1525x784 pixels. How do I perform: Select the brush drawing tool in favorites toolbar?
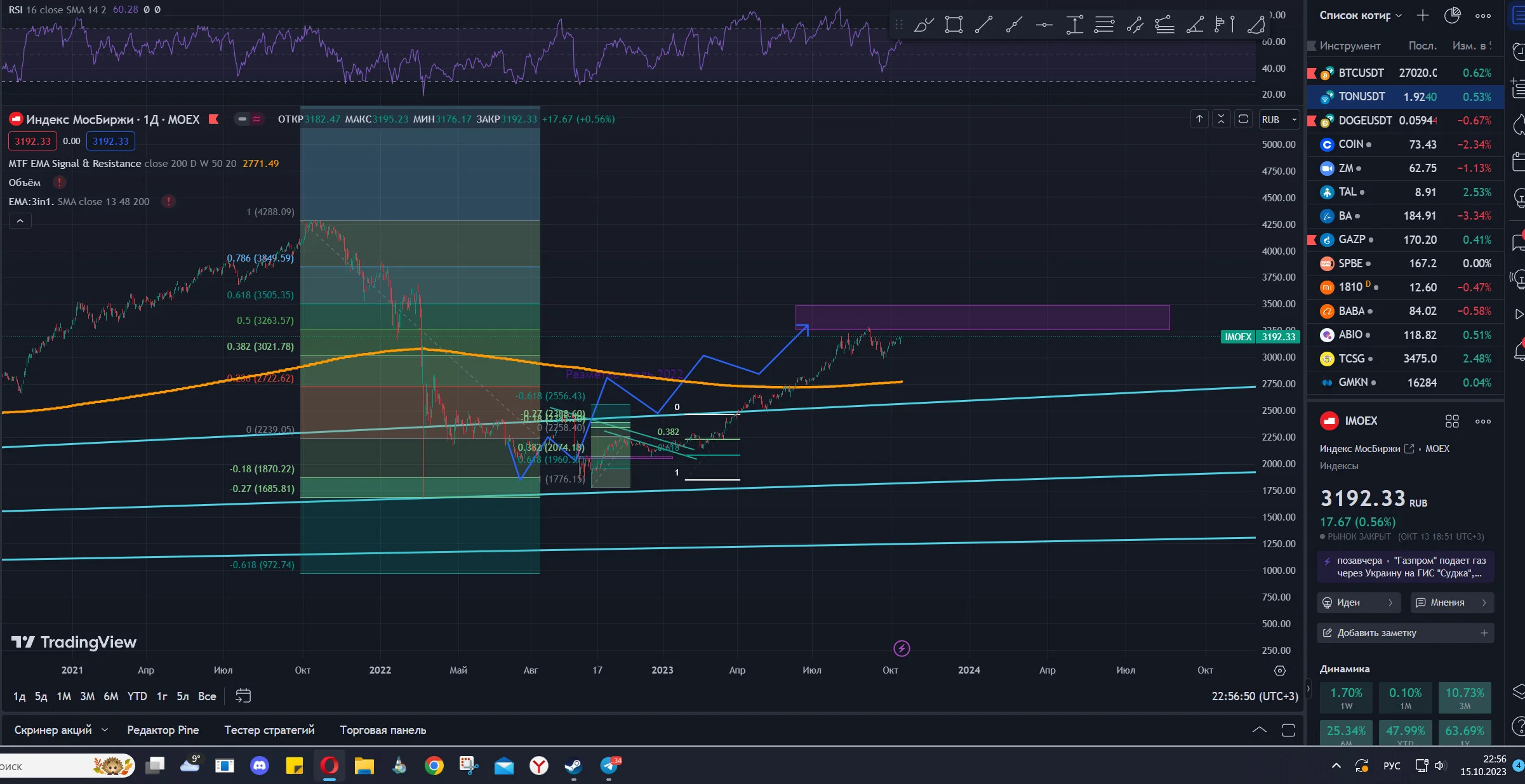[x=924, y=25]
